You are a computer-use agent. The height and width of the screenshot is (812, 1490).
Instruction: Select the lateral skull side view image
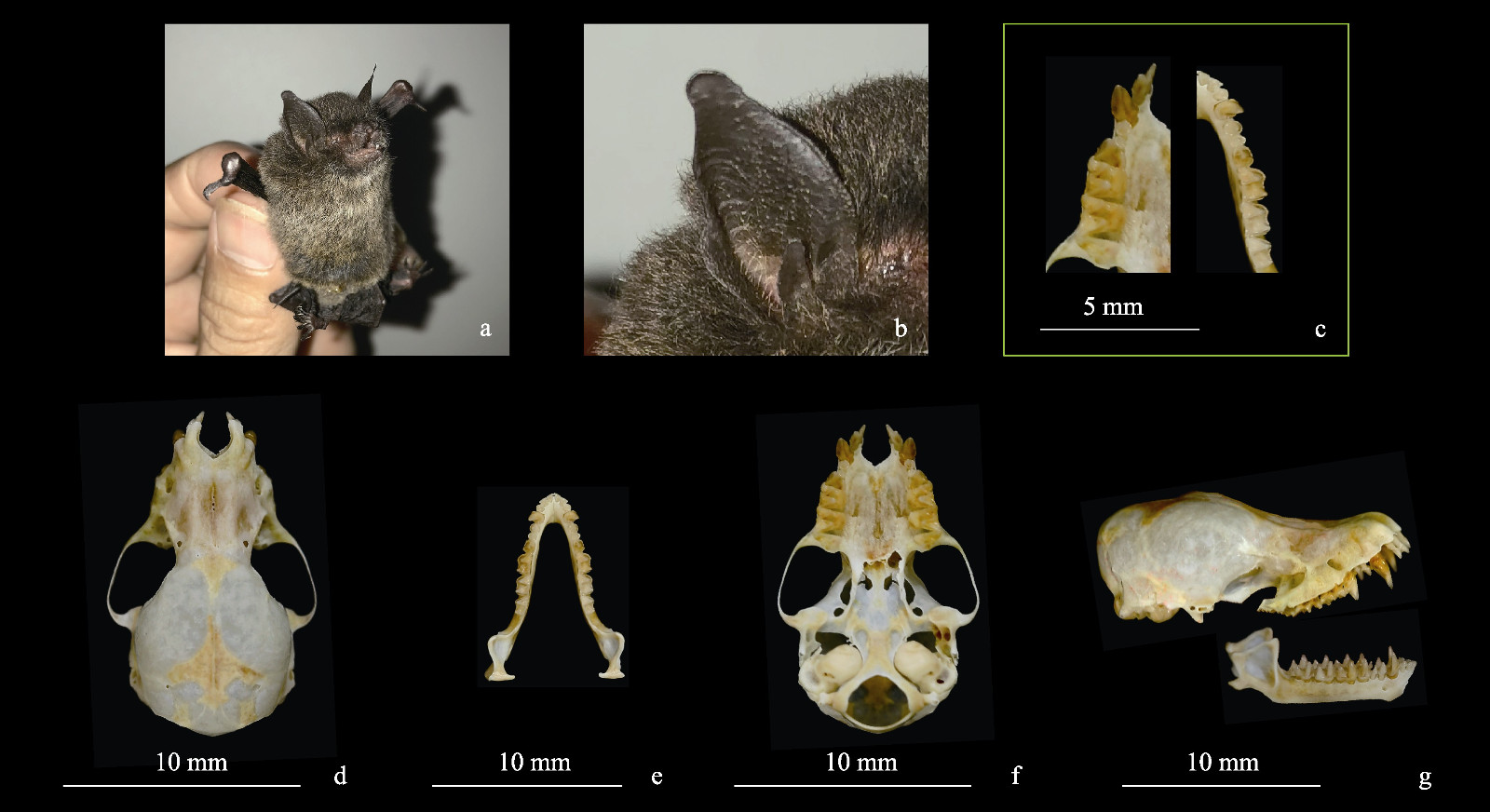(x=1253, y=551)
